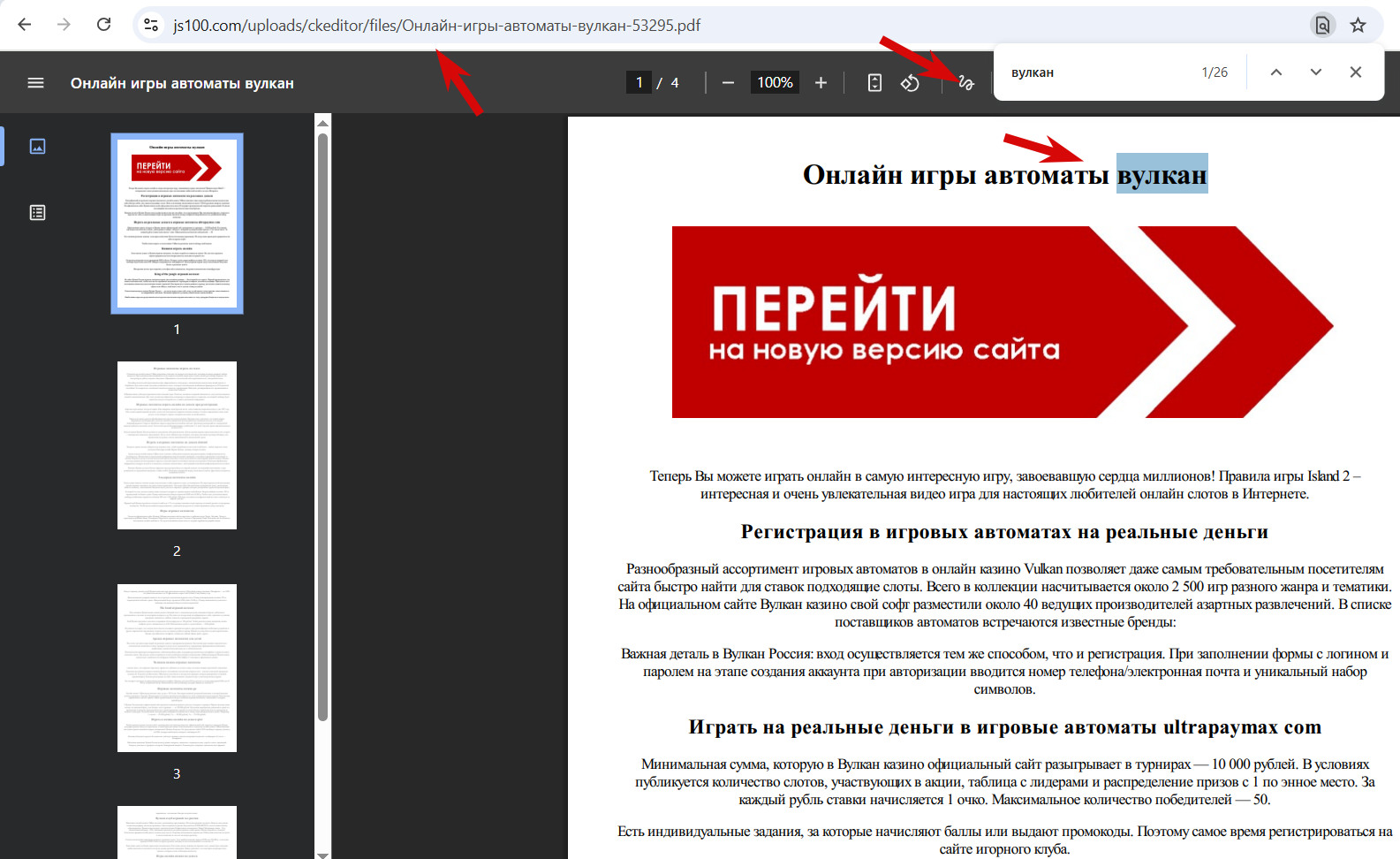Open page 2 thumbnail
The width and height of the screenshot is (1400, 859).
(x=177, y=445)
